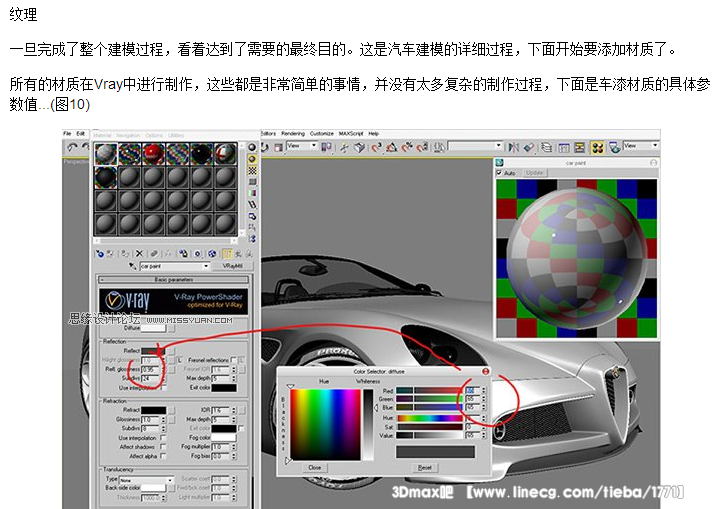The height and width of the screenshot is (509, 713).
Task: Open the car paint material name dropdown
Action: coord(206,266)
